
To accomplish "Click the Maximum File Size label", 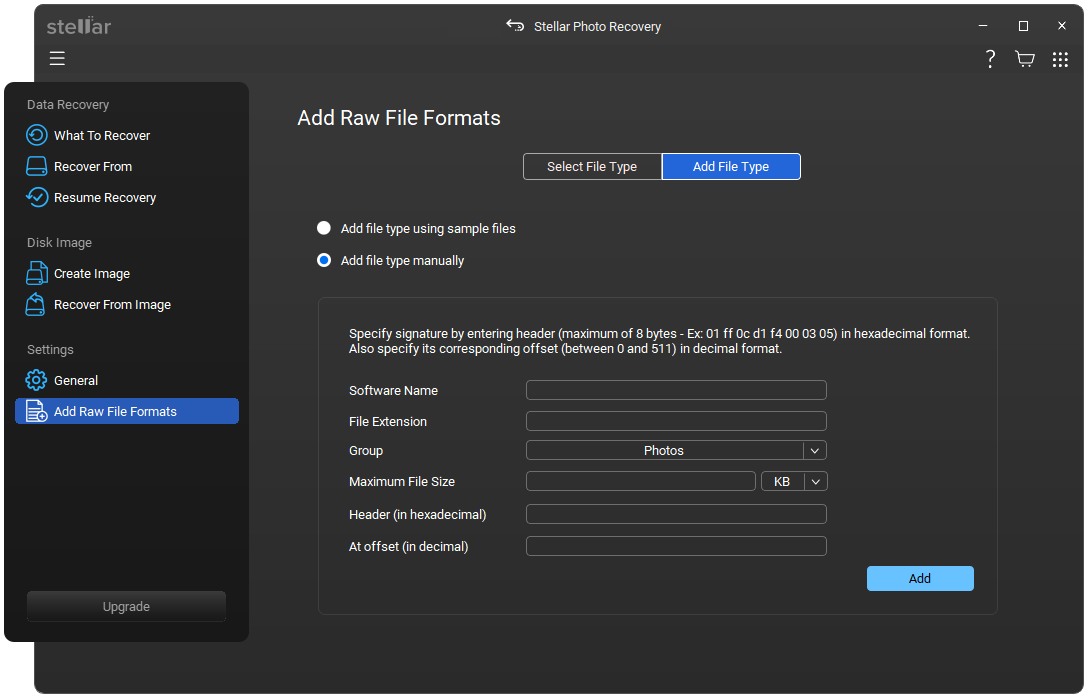I will 402,482.
